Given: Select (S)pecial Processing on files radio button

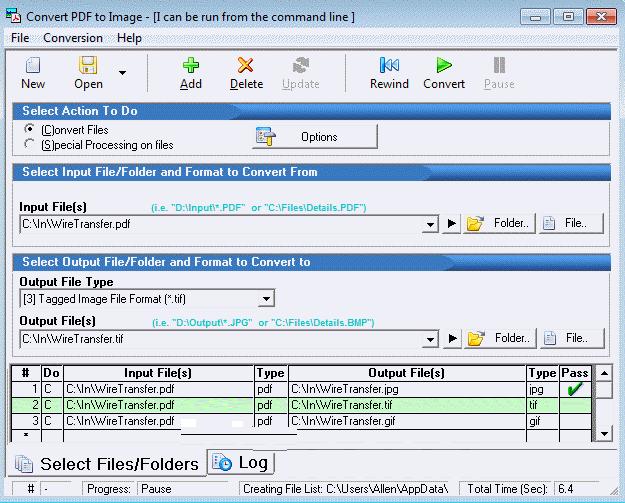Looking at the screenshot, I should click(x=29, y=143).
